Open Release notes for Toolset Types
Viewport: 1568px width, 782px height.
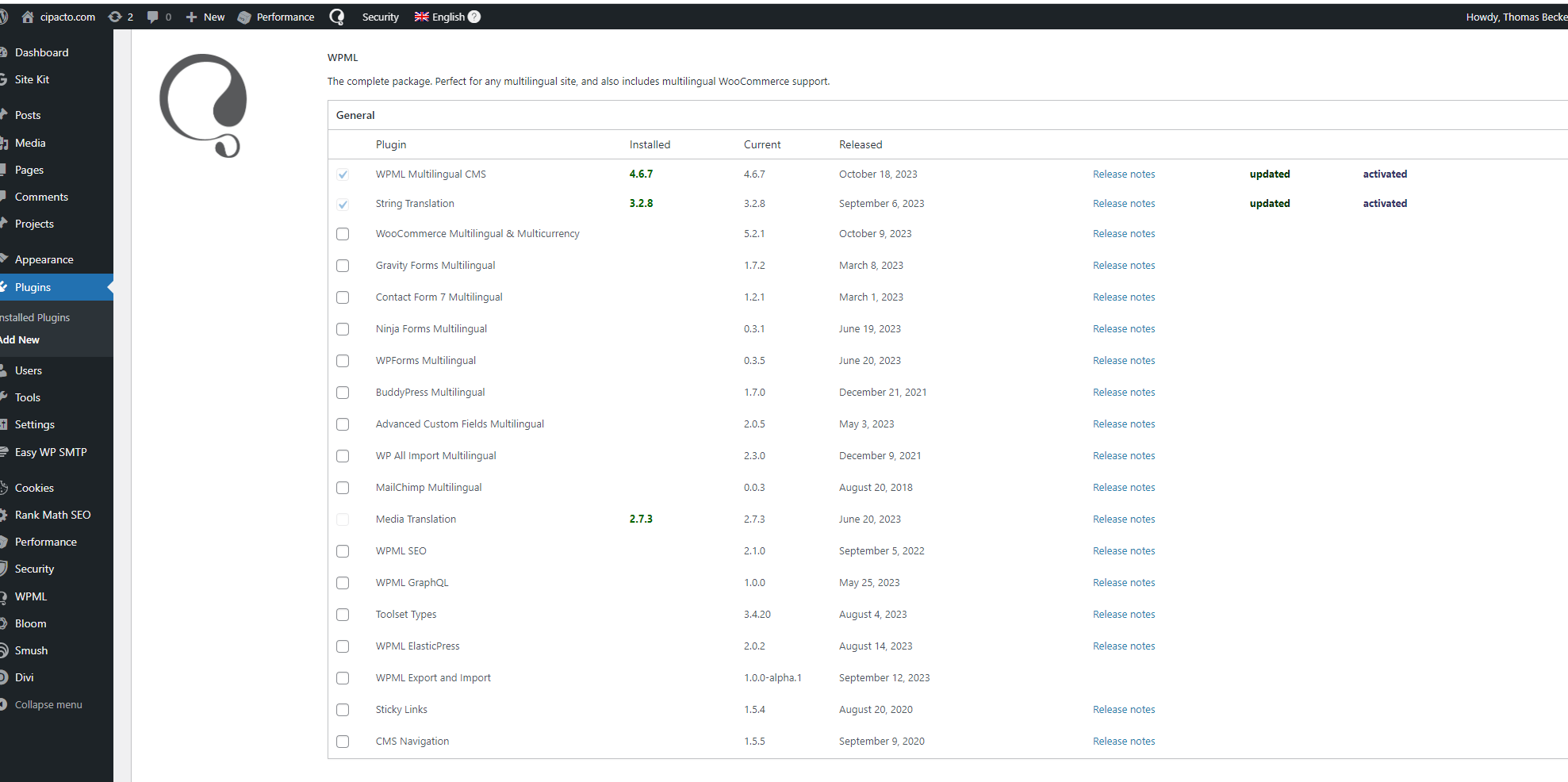[x=1124, y=615]
